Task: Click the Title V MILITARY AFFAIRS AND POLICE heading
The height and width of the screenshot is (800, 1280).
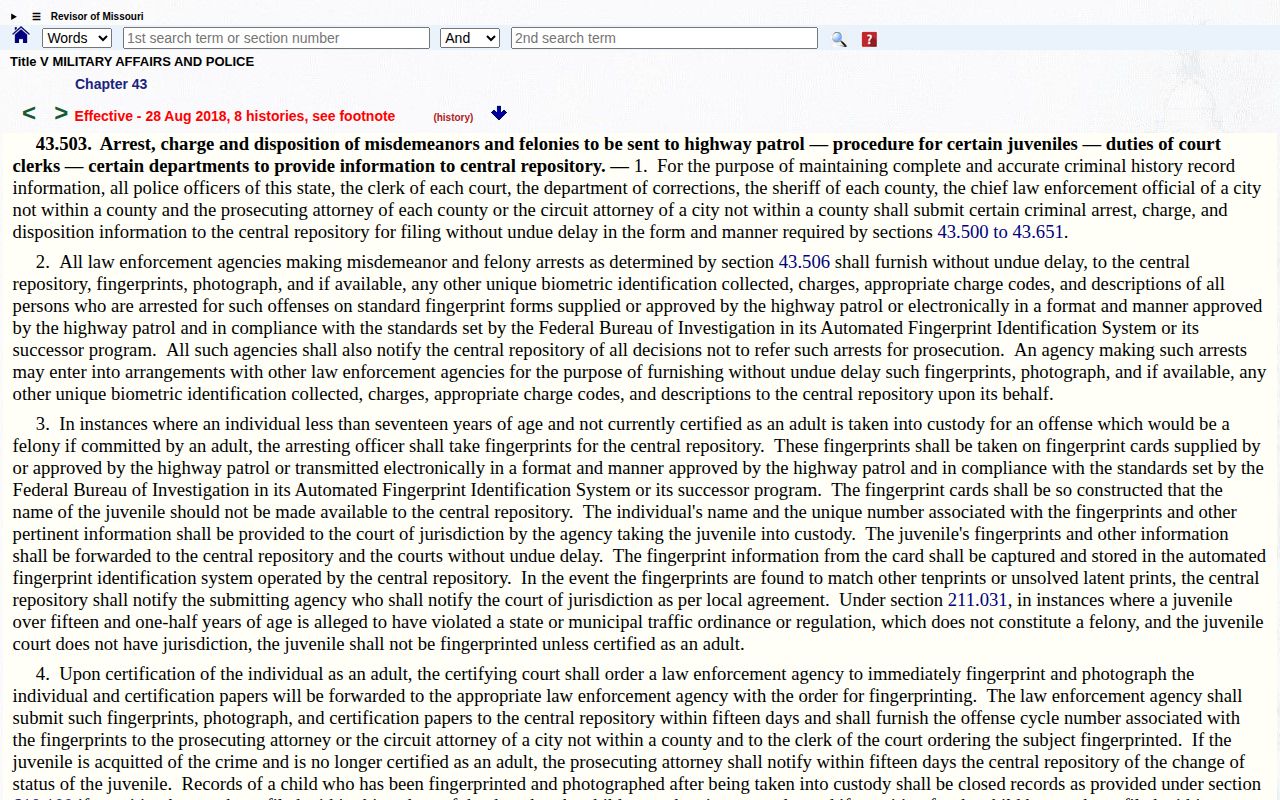Action: pyautogui.click(x=132, y=61)
